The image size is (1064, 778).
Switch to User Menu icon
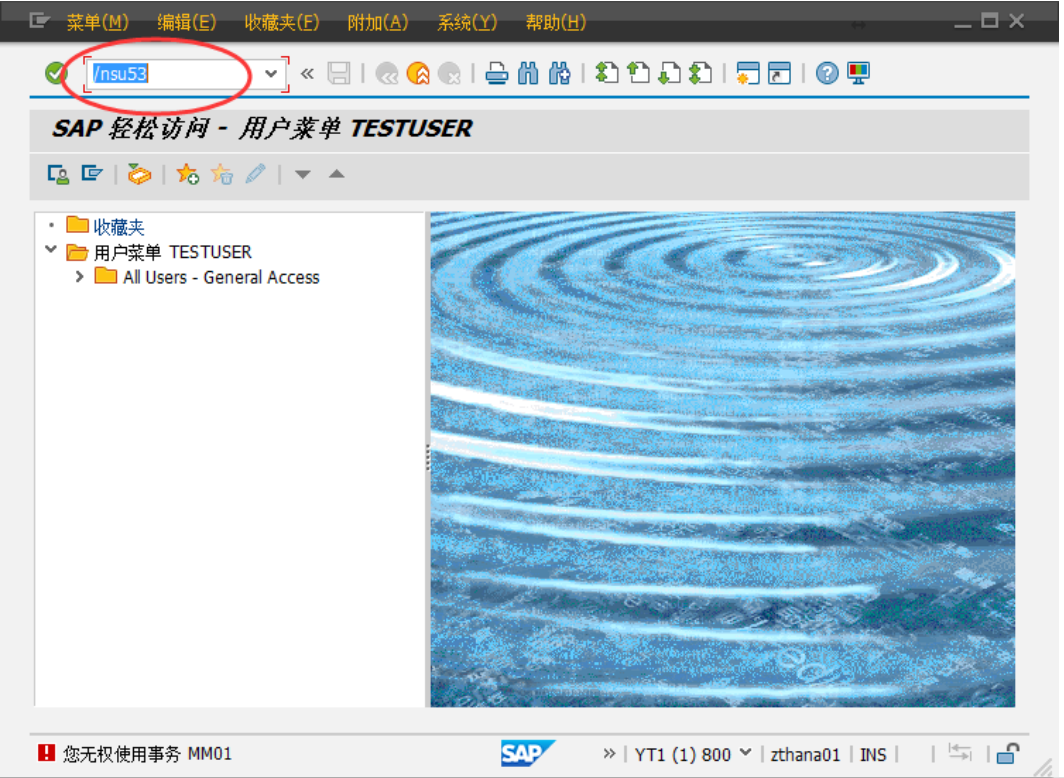click(x=58, y=174)
